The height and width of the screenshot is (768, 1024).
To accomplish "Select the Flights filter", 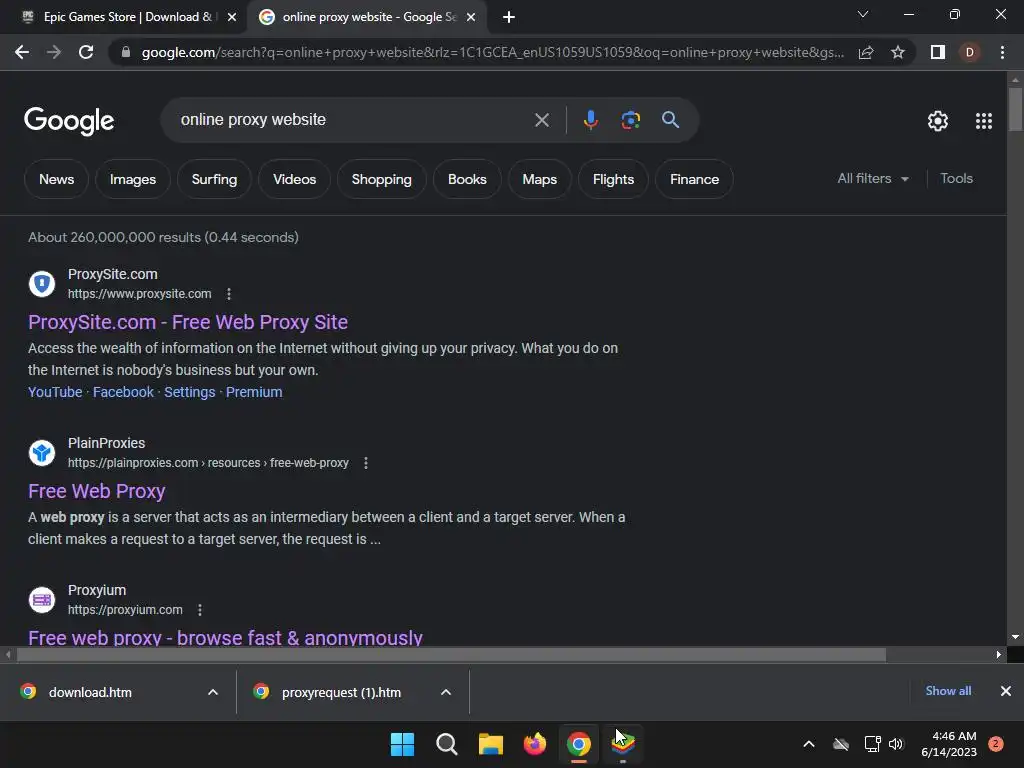I will click(613, 179).
